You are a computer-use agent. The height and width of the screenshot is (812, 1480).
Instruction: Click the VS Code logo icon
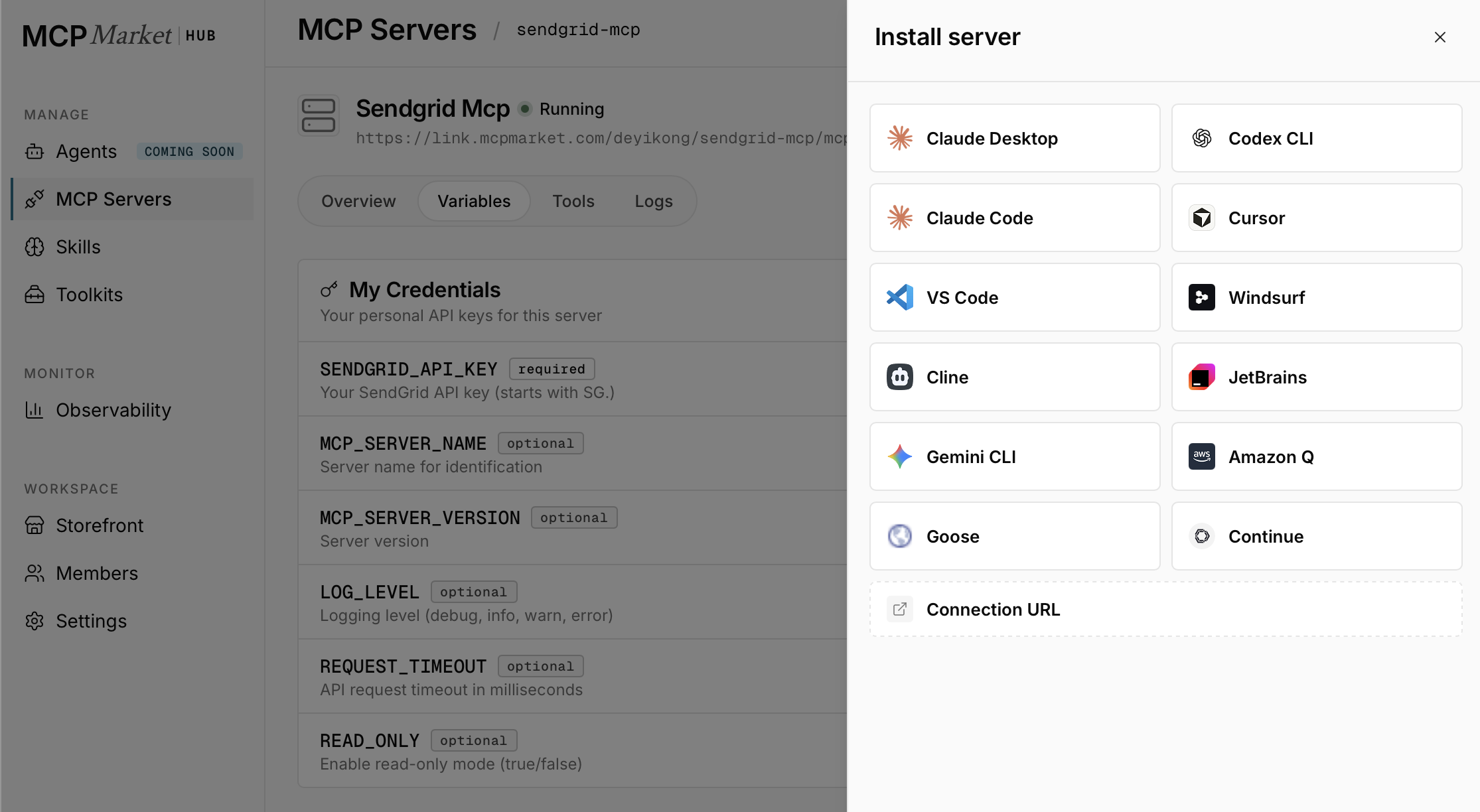[900, 297]
